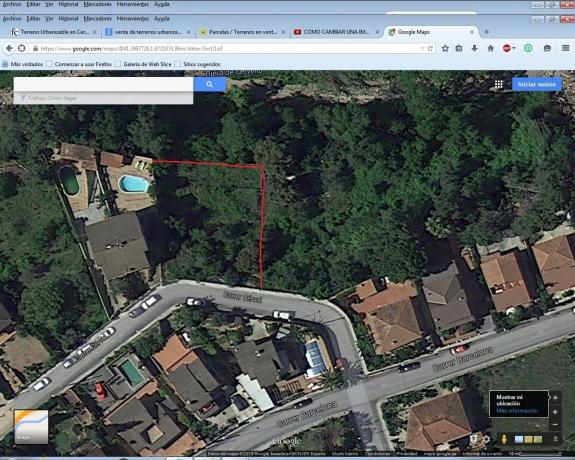Image resolution: width=575 pixels, height=460 pixels.
Task: Click the Tráfico link under the search box
Action: (x=36, y=98)
